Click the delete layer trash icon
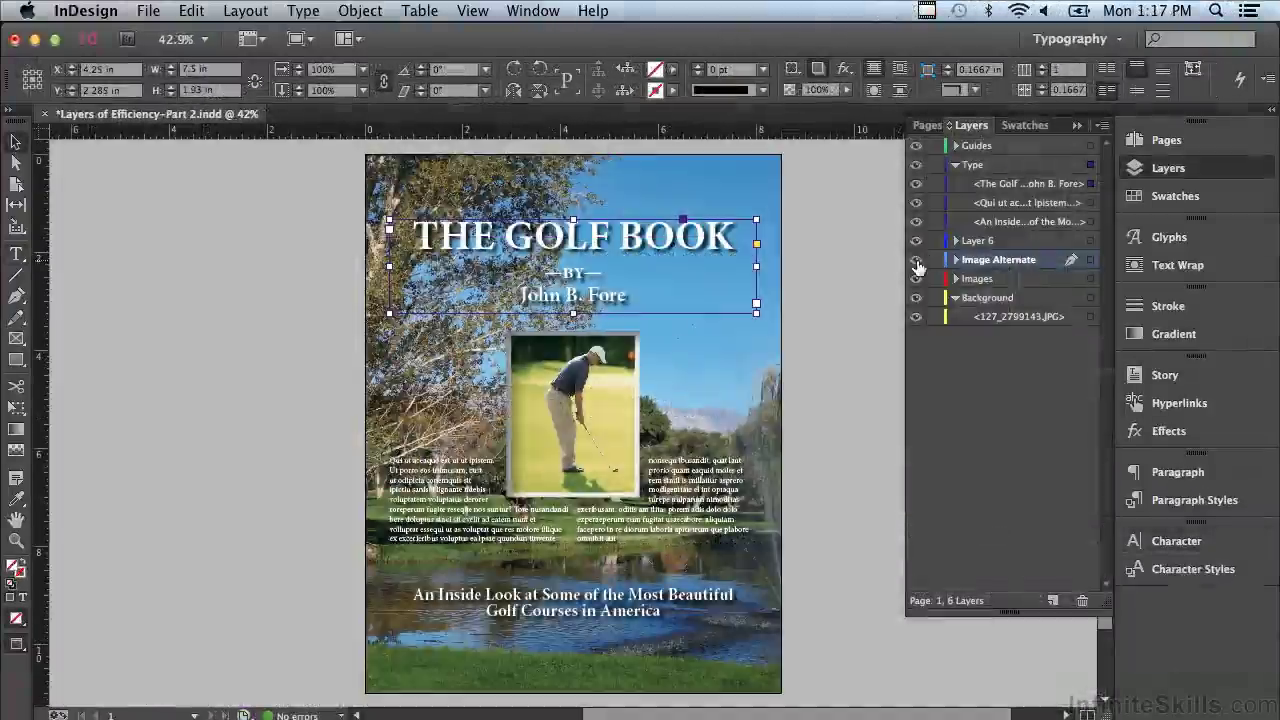 click(x=1082, y=600)
